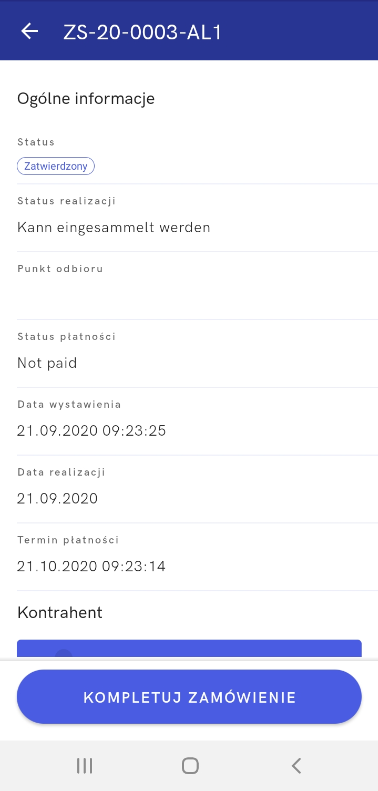
Task: Select the Zatwierdzony status chip
Action: [x=56, y=166]
